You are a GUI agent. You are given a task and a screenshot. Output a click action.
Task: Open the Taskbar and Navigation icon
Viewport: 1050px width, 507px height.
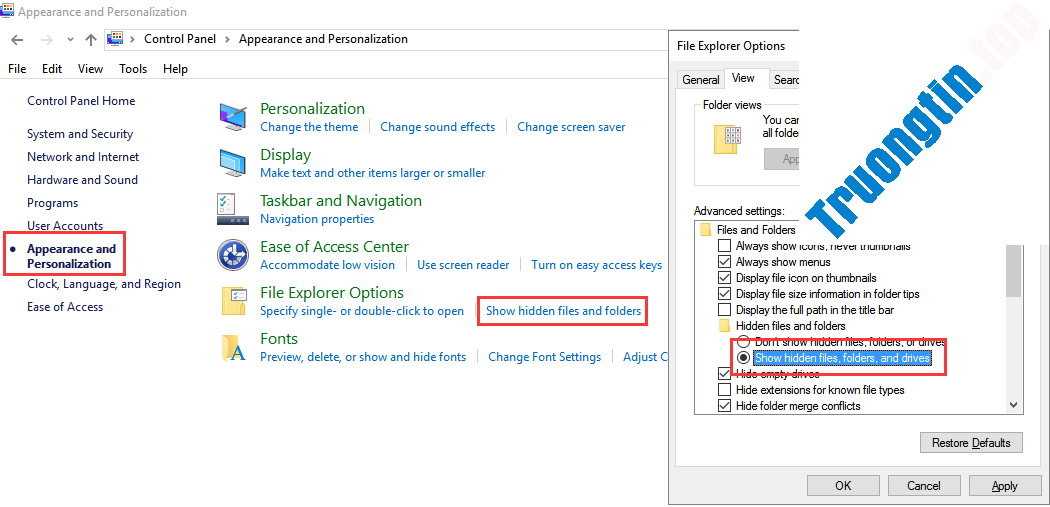click(x=233, y=209)
